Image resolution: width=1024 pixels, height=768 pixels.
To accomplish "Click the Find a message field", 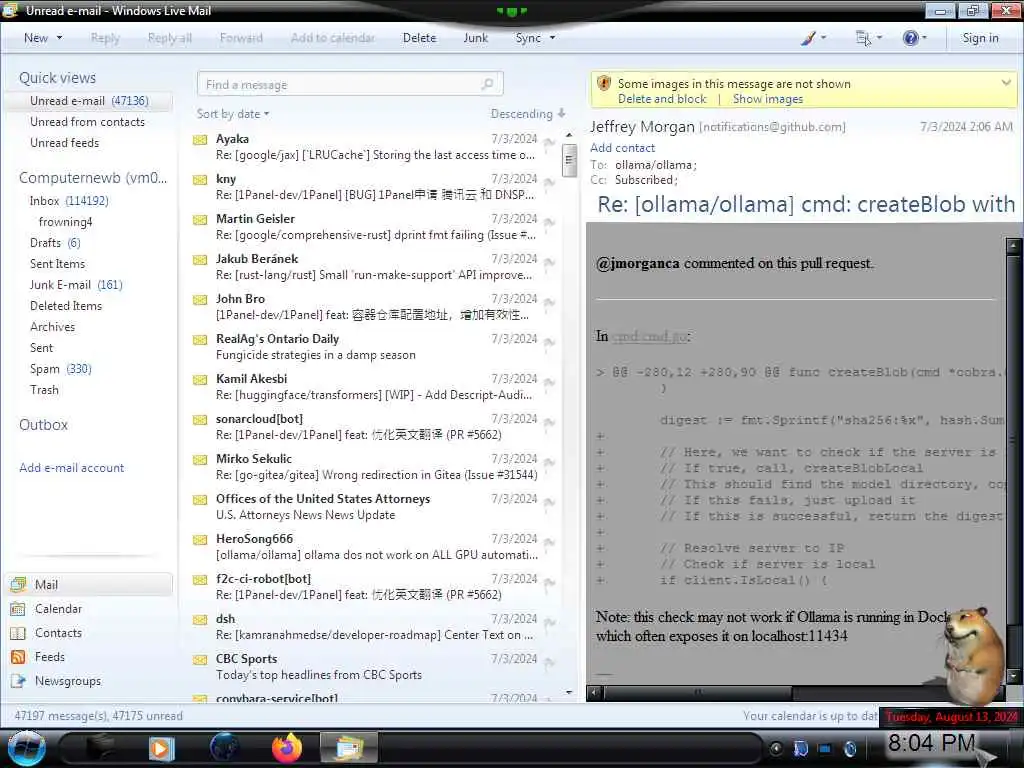I will click(x=350, y=84).
